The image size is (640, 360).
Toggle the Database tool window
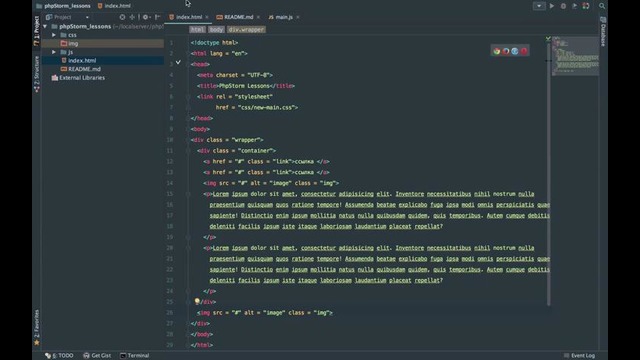click(x=603, y=31)
